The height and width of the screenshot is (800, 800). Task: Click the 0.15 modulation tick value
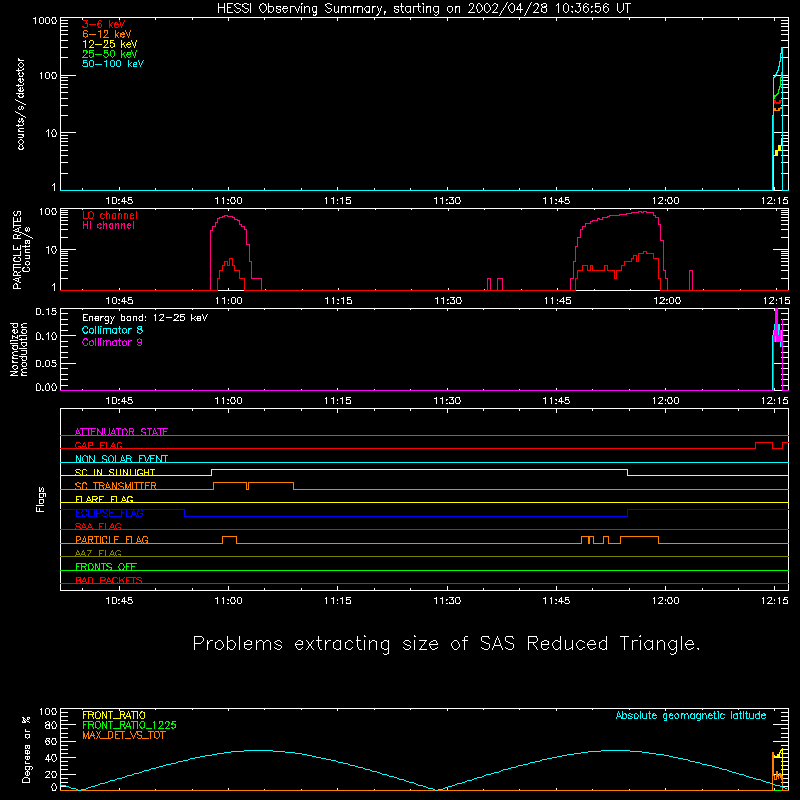click(46, 312)
